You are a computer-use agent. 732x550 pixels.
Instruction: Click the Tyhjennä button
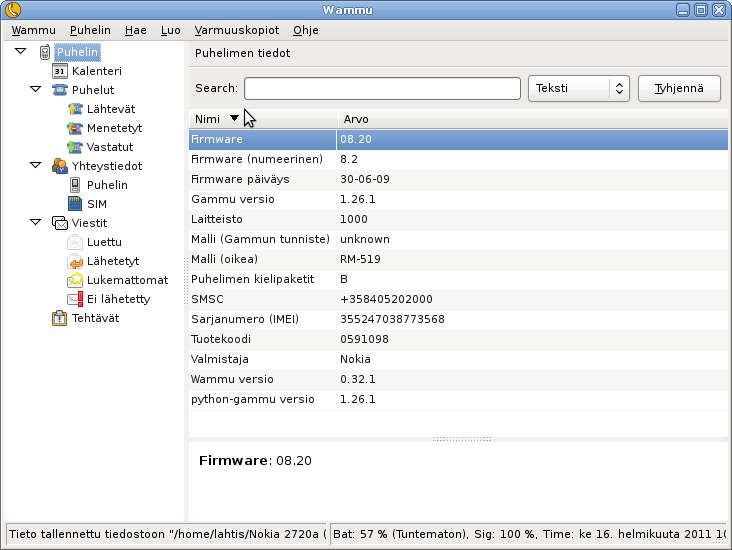[x=678, y=88]
